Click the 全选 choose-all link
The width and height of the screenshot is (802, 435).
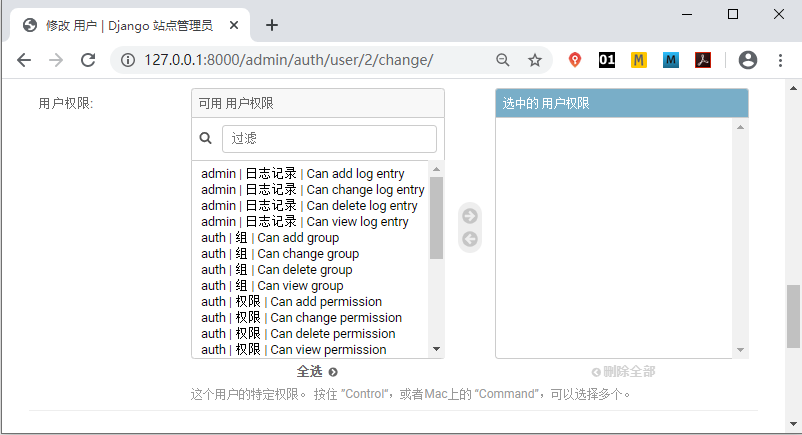317,372
